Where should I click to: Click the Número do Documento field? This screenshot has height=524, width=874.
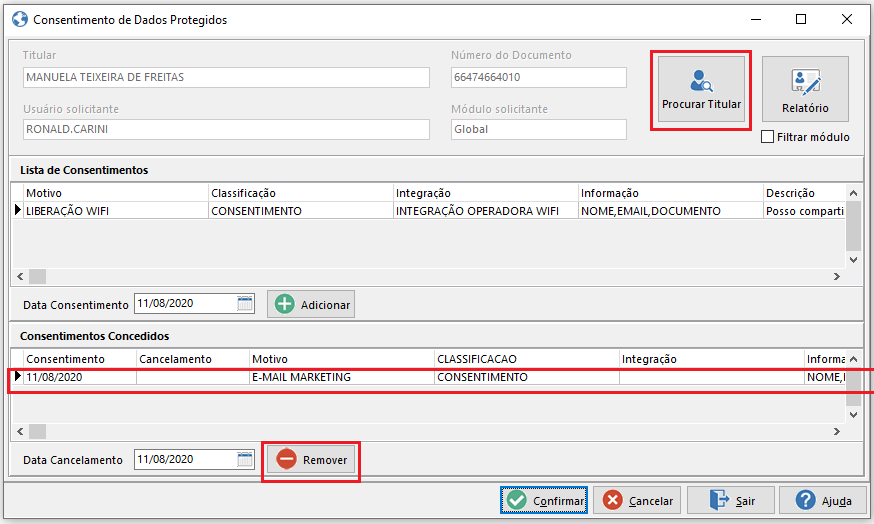point(538,77)
